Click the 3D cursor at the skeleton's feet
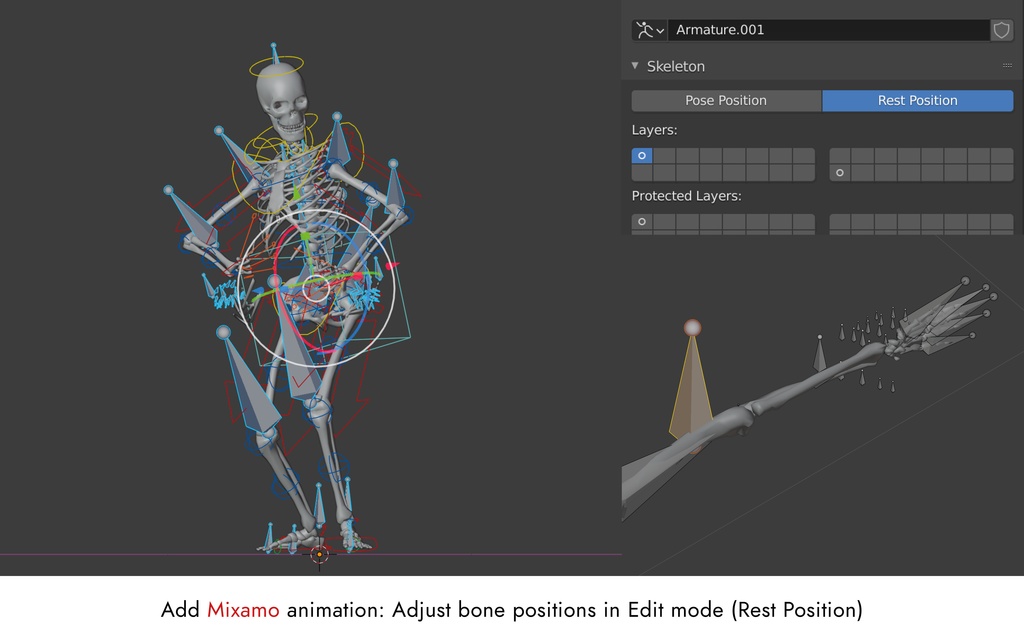The width and height of the screenshot is (1024, 640). 319,555
